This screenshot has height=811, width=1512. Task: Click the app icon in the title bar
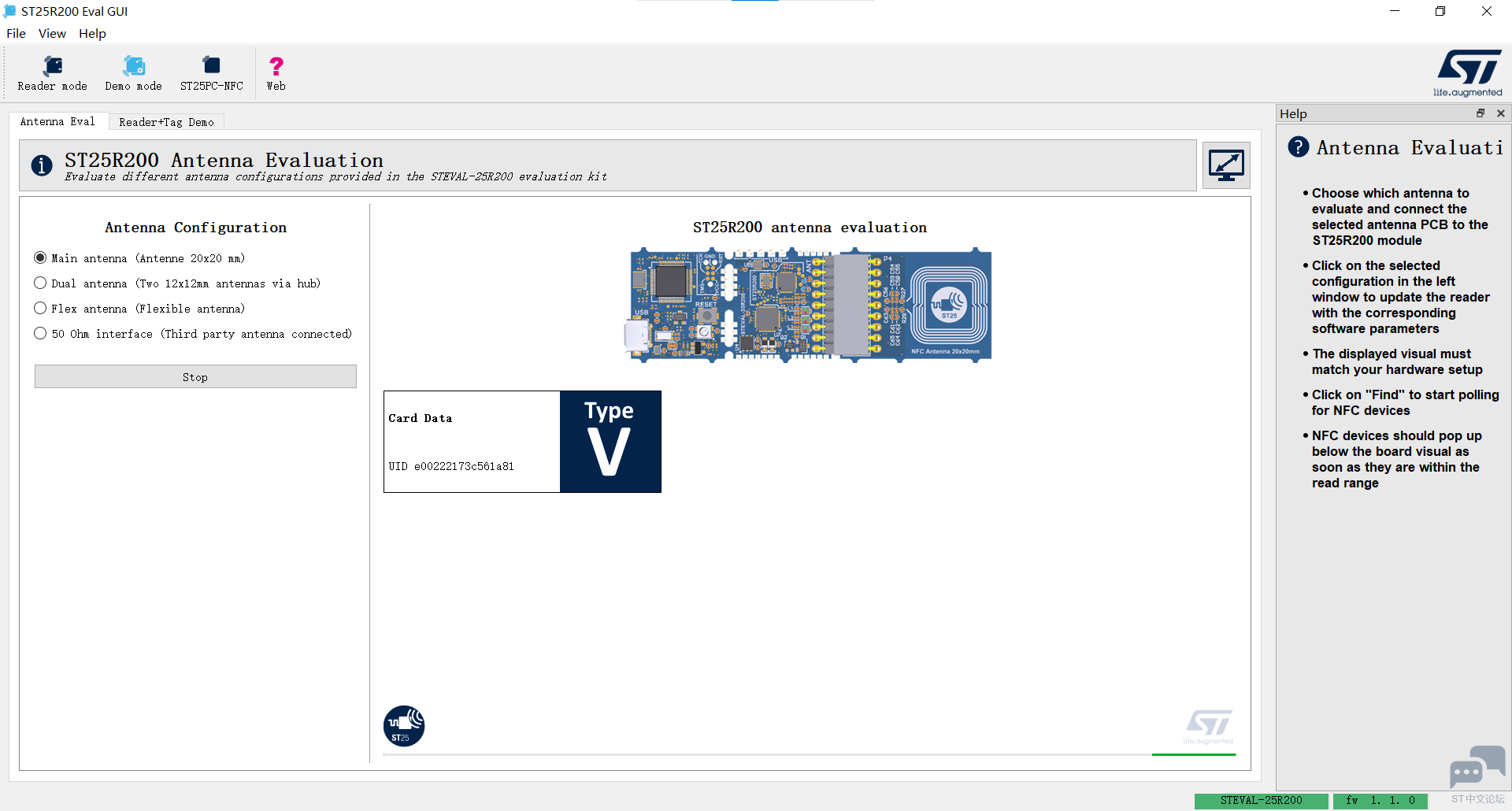(10, 11)
